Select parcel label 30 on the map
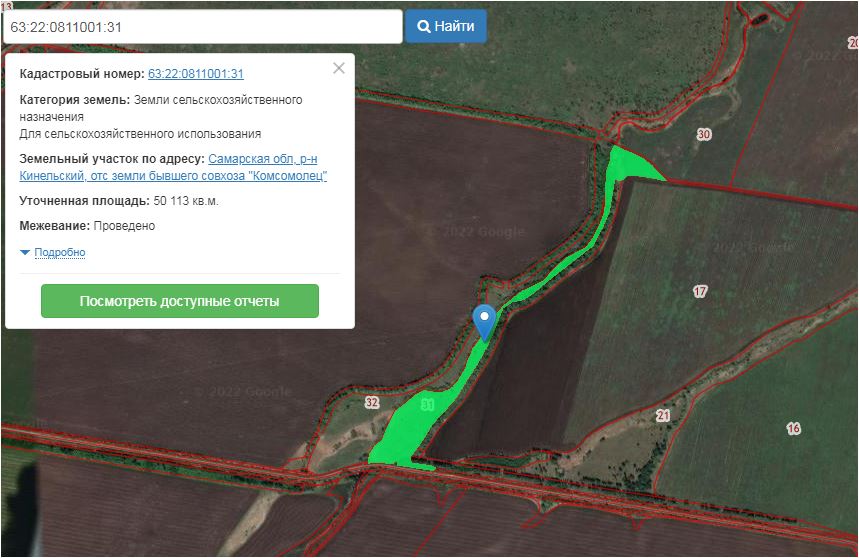Viewport: 859px width, 558px height. (x=704, y=134)
